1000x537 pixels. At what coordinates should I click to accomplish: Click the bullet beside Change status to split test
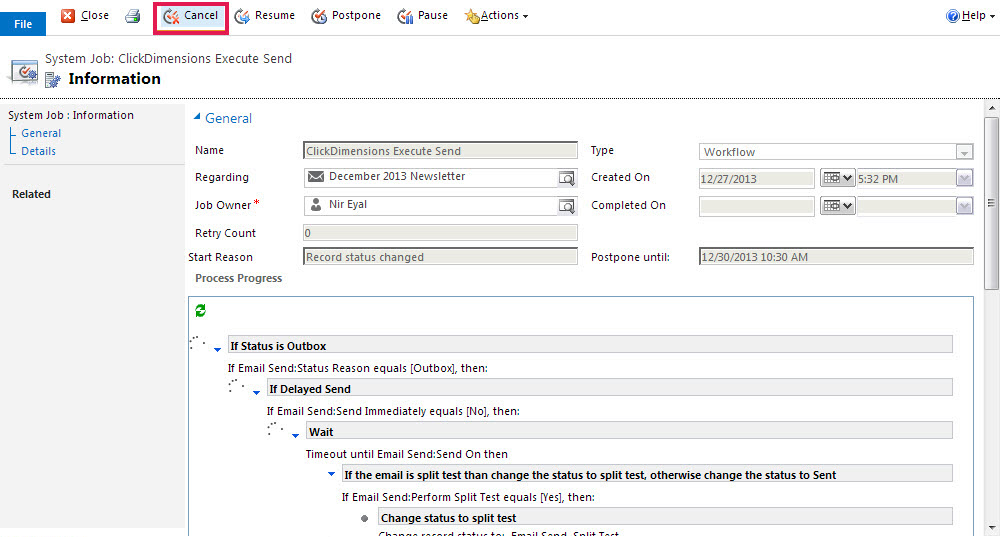[x=364, y=519]
